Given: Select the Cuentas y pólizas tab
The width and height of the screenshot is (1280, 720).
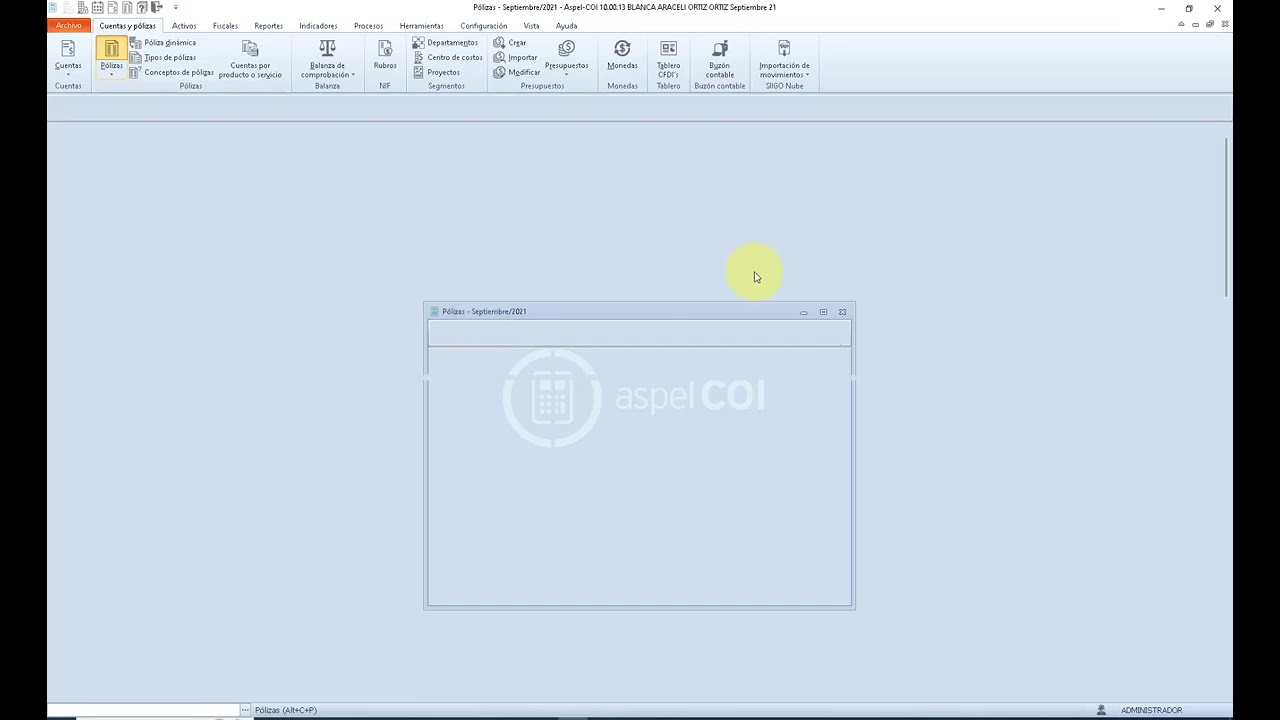Looking at the screenshot, I should click(x=127, y=26).
